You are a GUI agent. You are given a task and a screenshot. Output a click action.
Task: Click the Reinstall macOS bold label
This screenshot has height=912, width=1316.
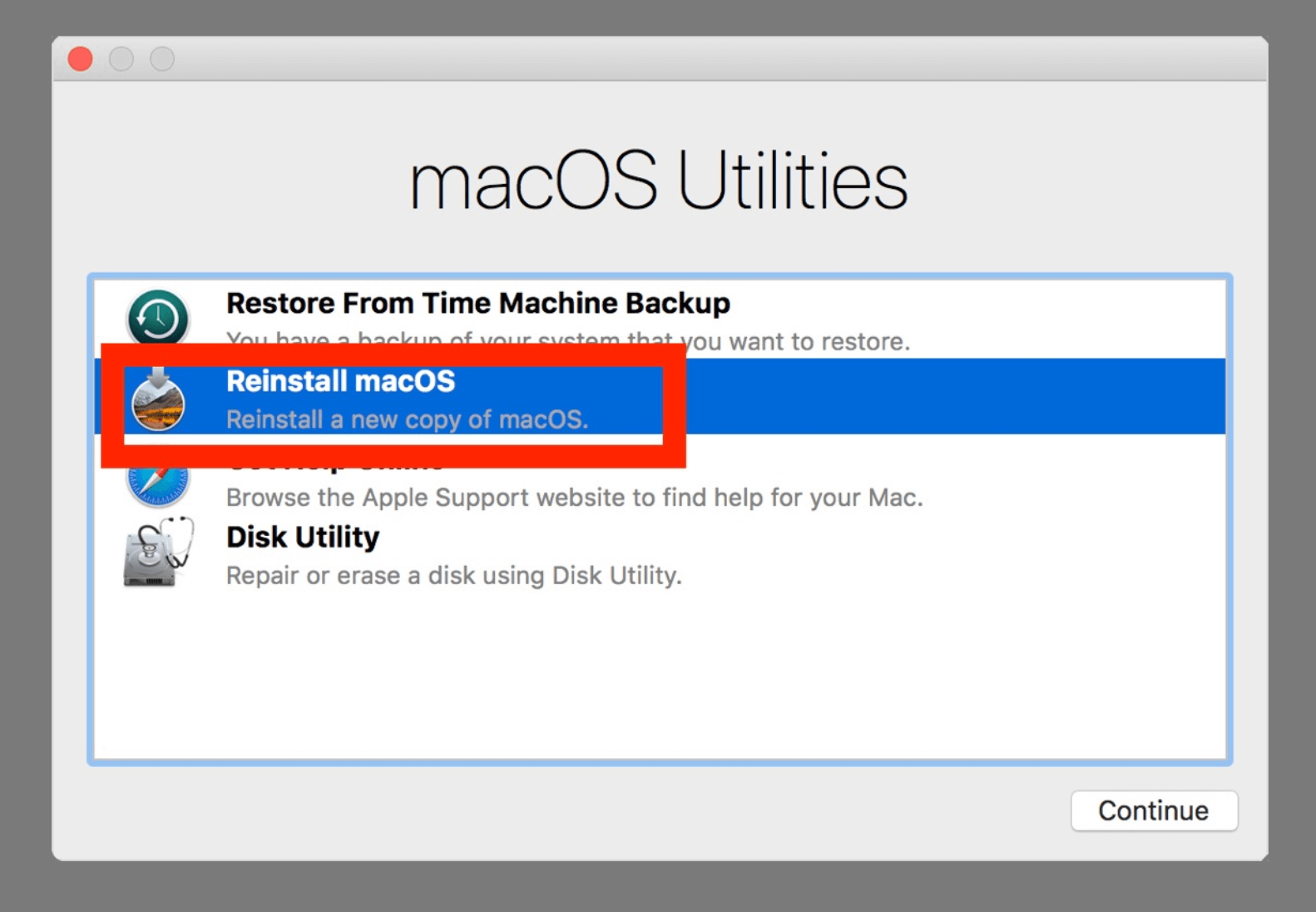pos(341,383)
